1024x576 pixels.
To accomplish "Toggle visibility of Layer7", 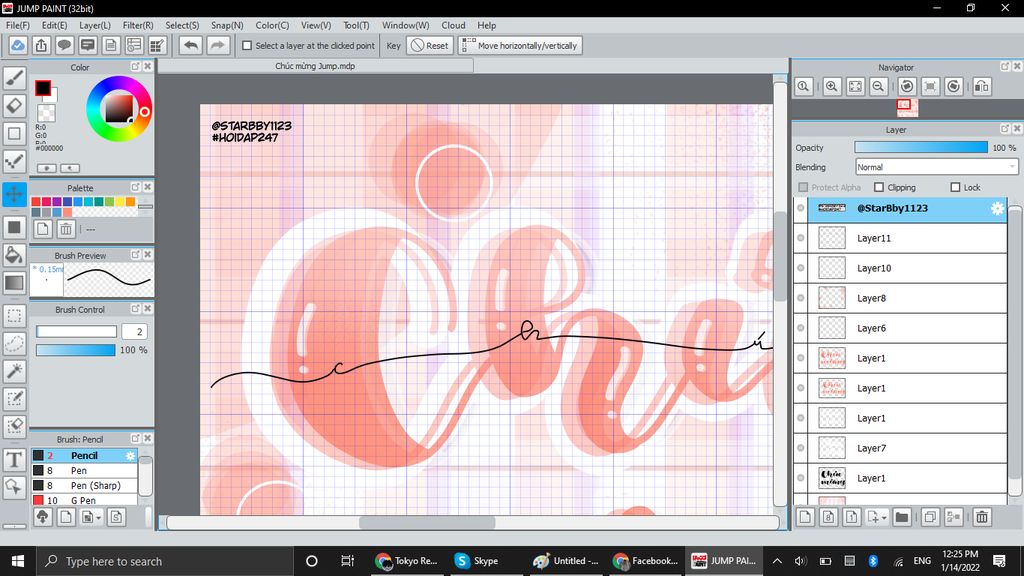I will (801, 449).
